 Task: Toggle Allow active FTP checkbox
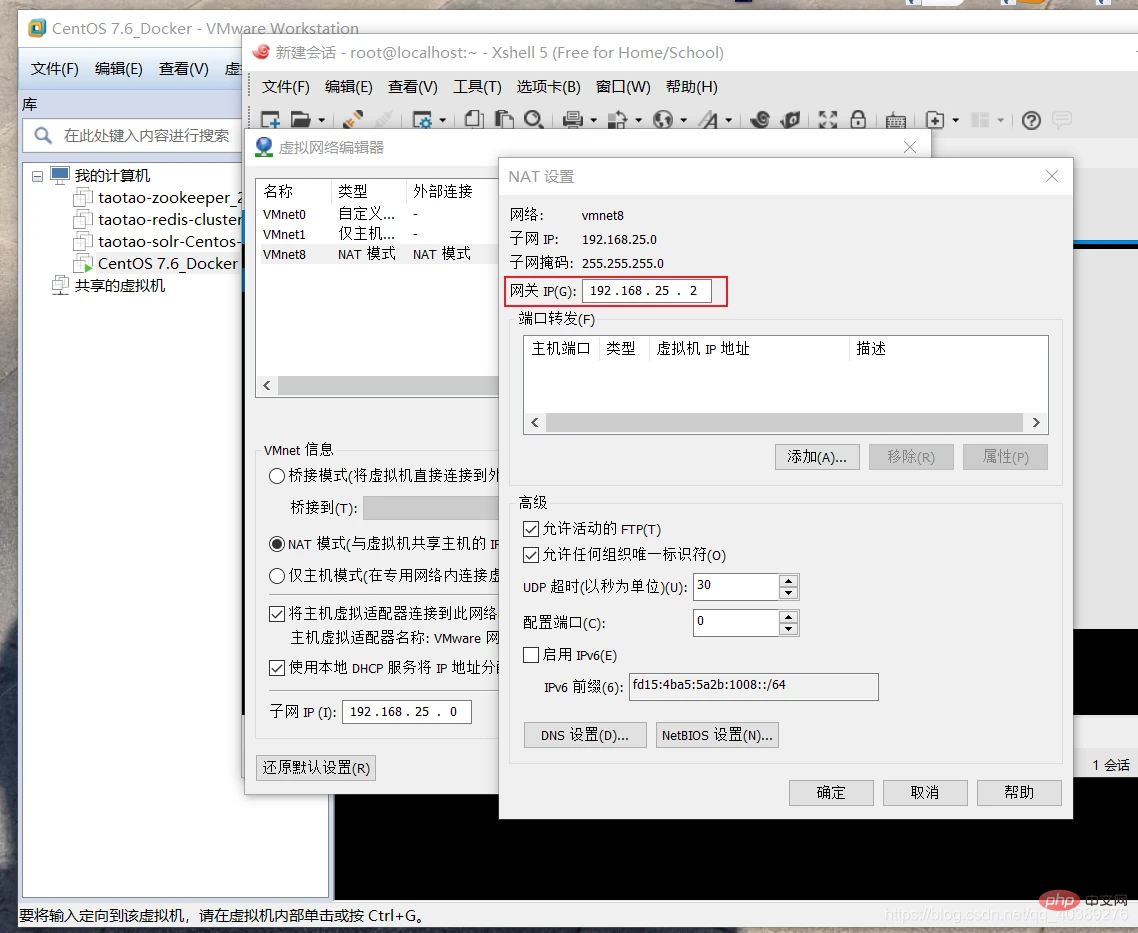point(531,529)
